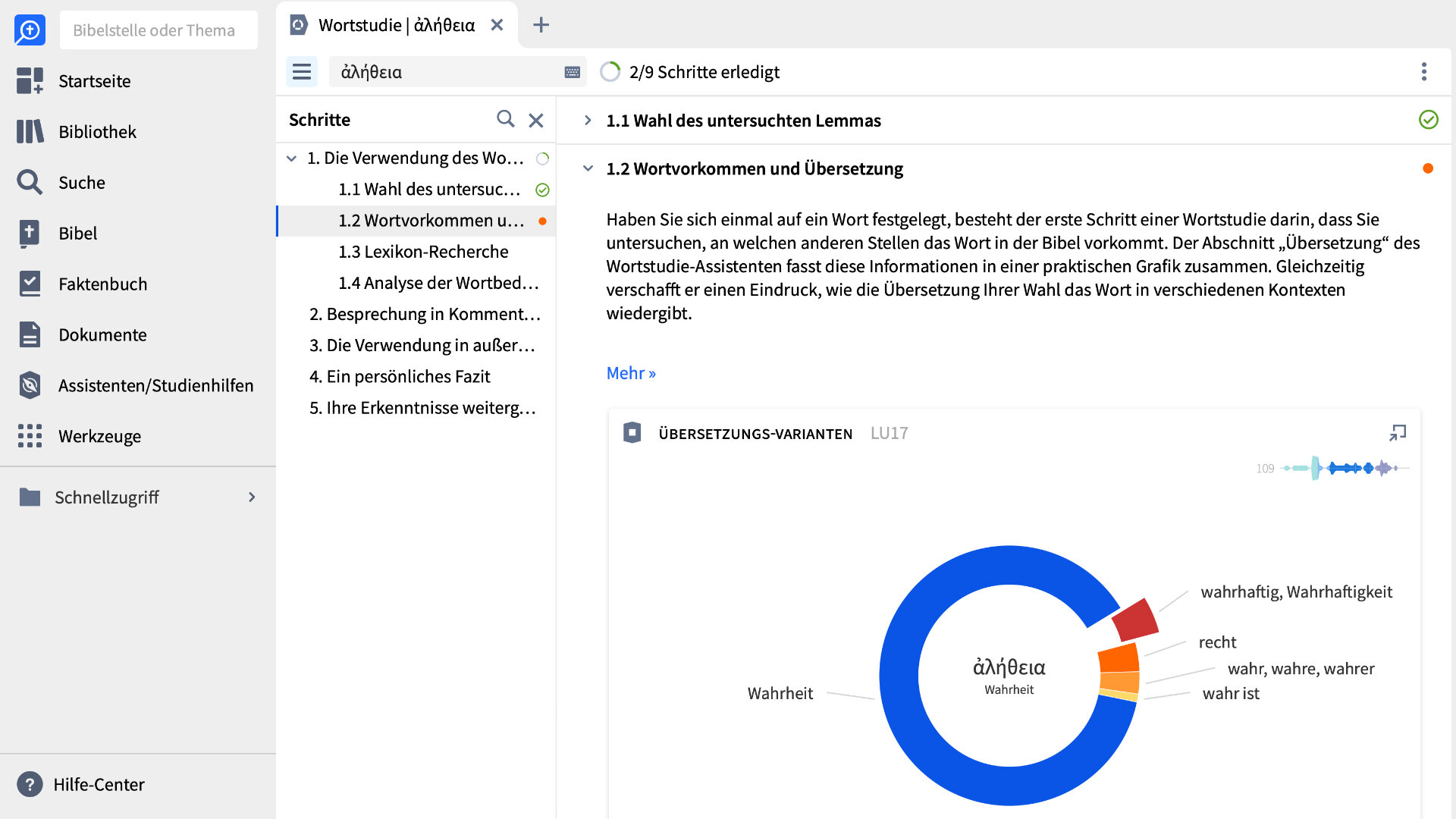Switch to Wortstudie ἀλήθεια tab

click(x=397, y=25)
